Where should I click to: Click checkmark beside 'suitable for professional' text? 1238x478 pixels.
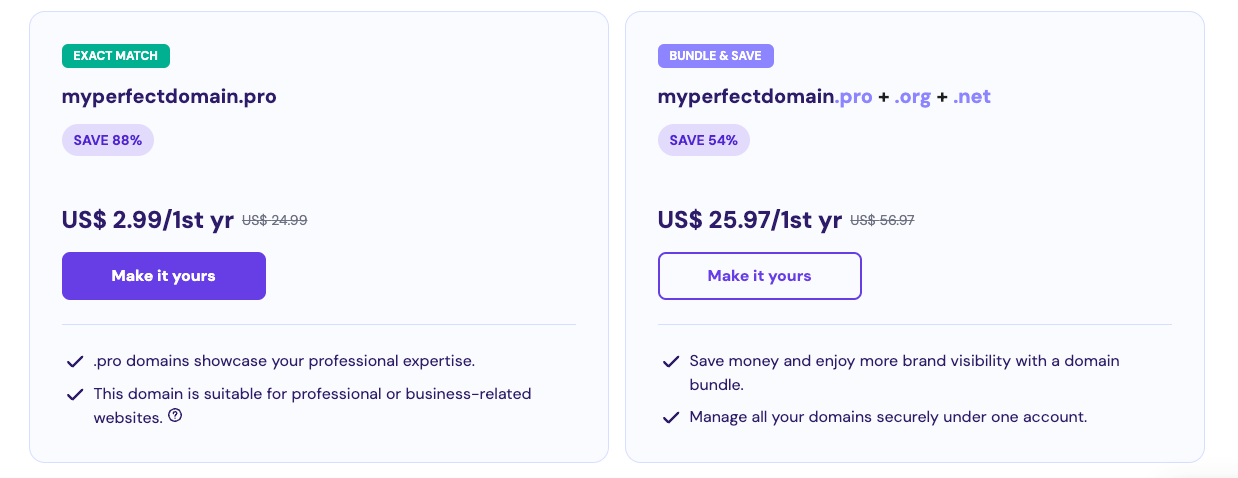click(74, 394)
